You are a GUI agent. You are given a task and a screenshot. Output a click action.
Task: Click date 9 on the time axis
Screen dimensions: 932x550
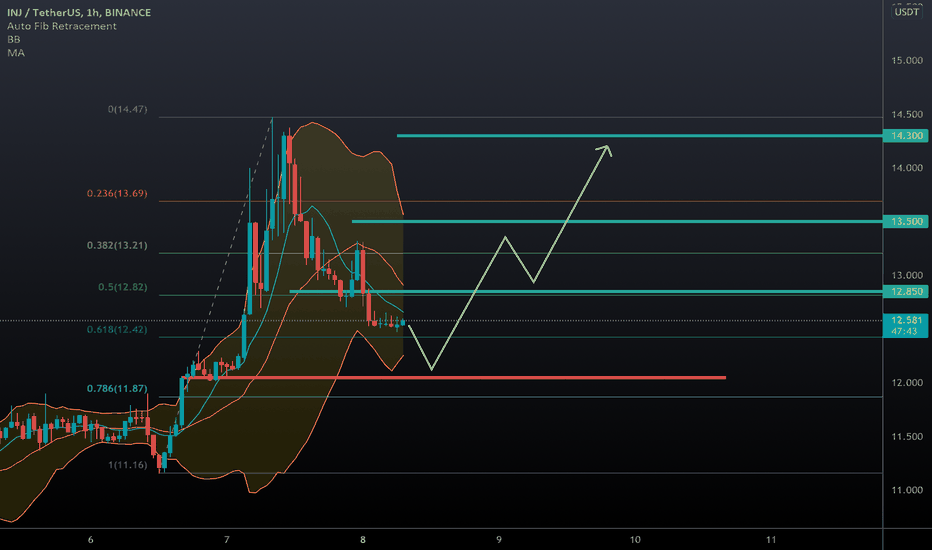pos(499,540)
